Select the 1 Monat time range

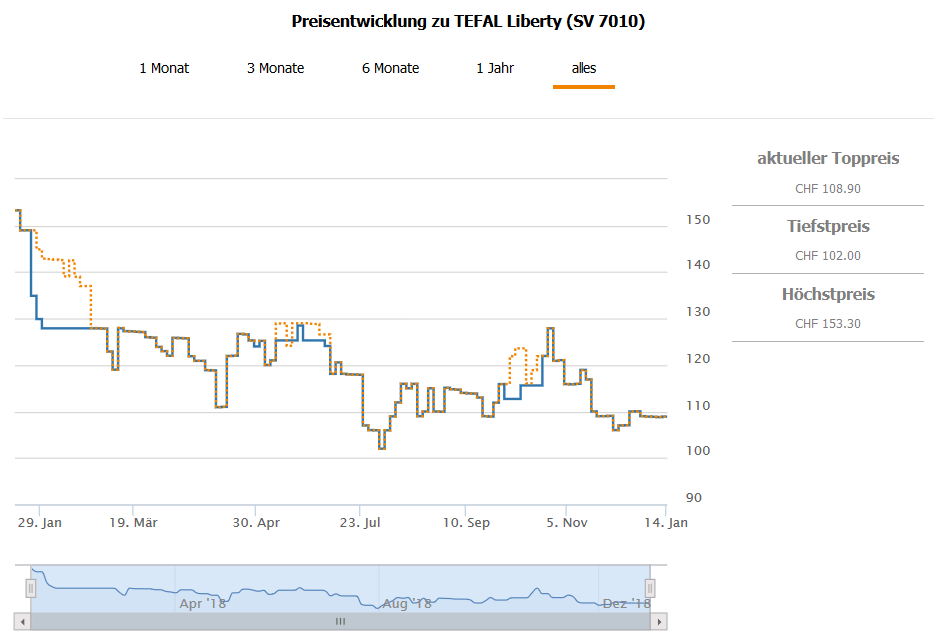click(x=164, y=68)
